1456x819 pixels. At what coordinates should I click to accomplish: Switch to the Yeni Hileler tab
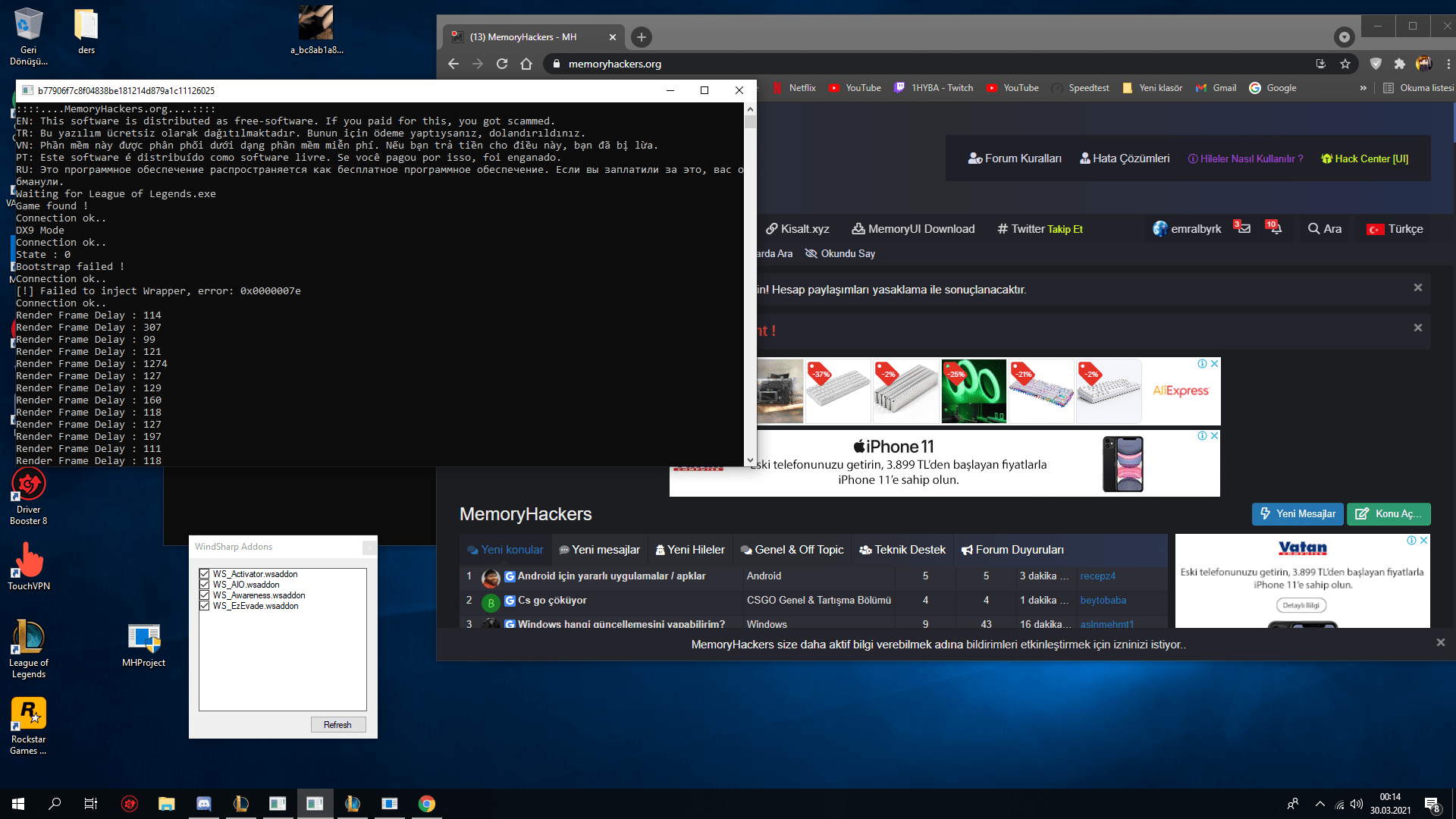coord(690,550)
